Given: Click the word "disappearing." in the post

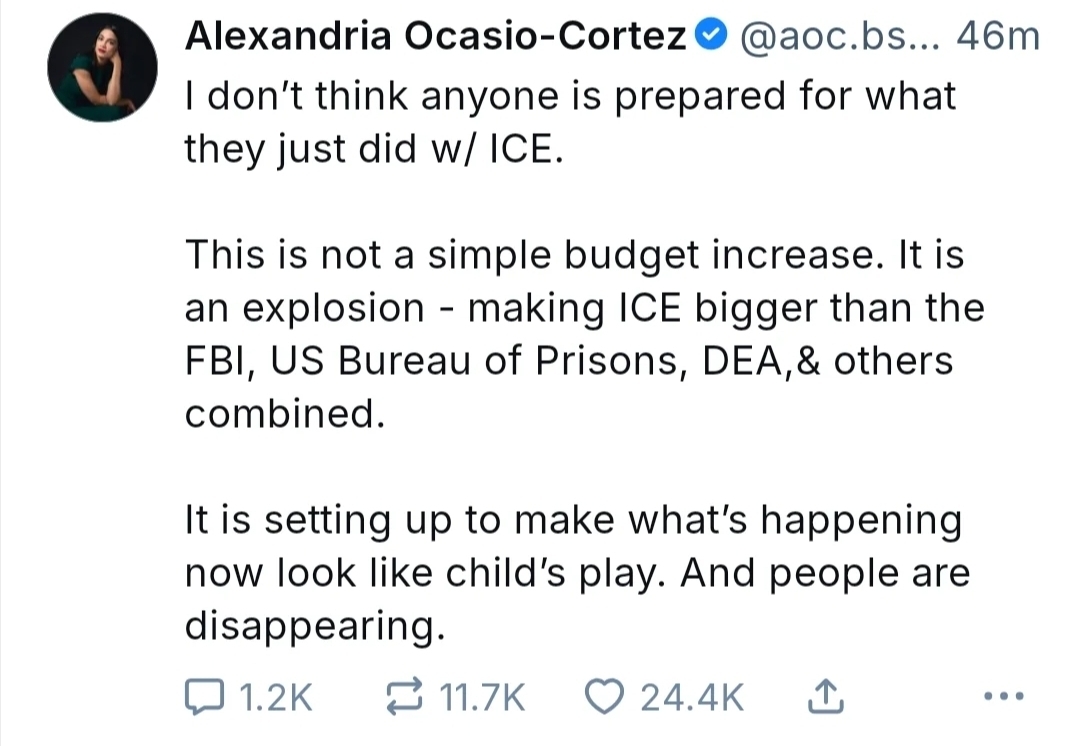Looking at the screenshot, I should [x=313, y=626].
